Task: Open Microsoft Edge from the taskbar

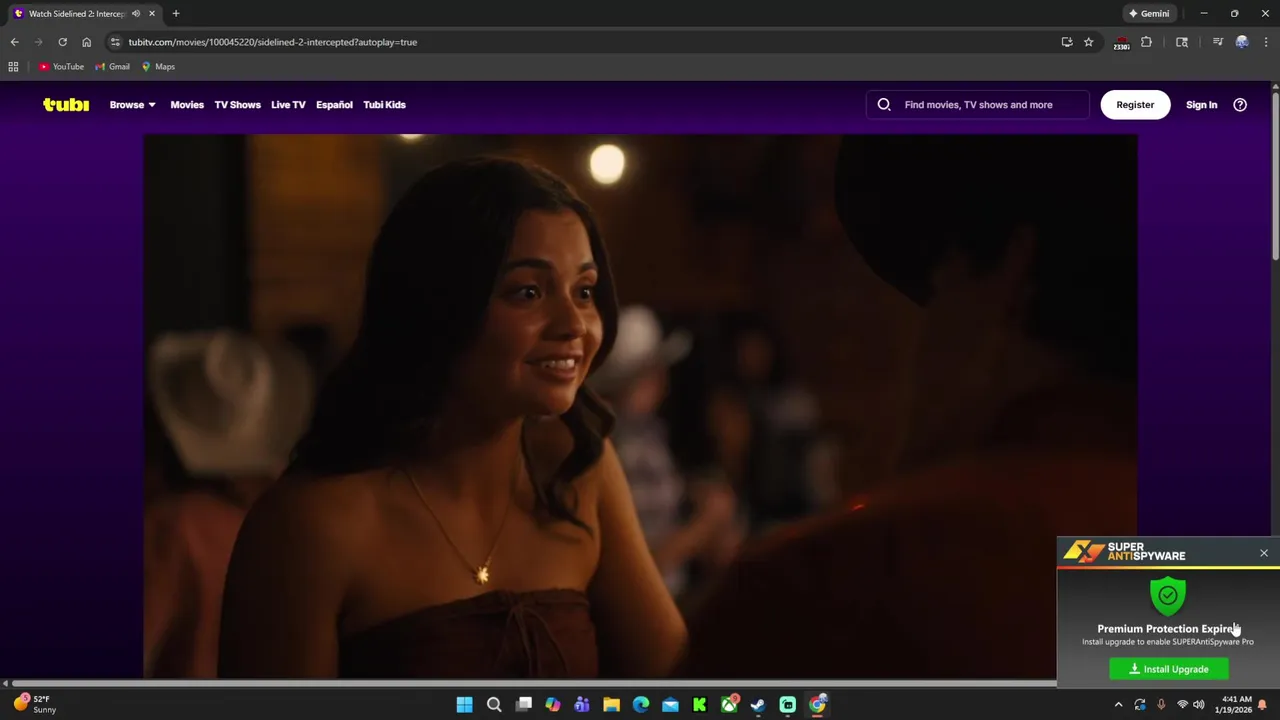Action: click(x=641, y=705)
